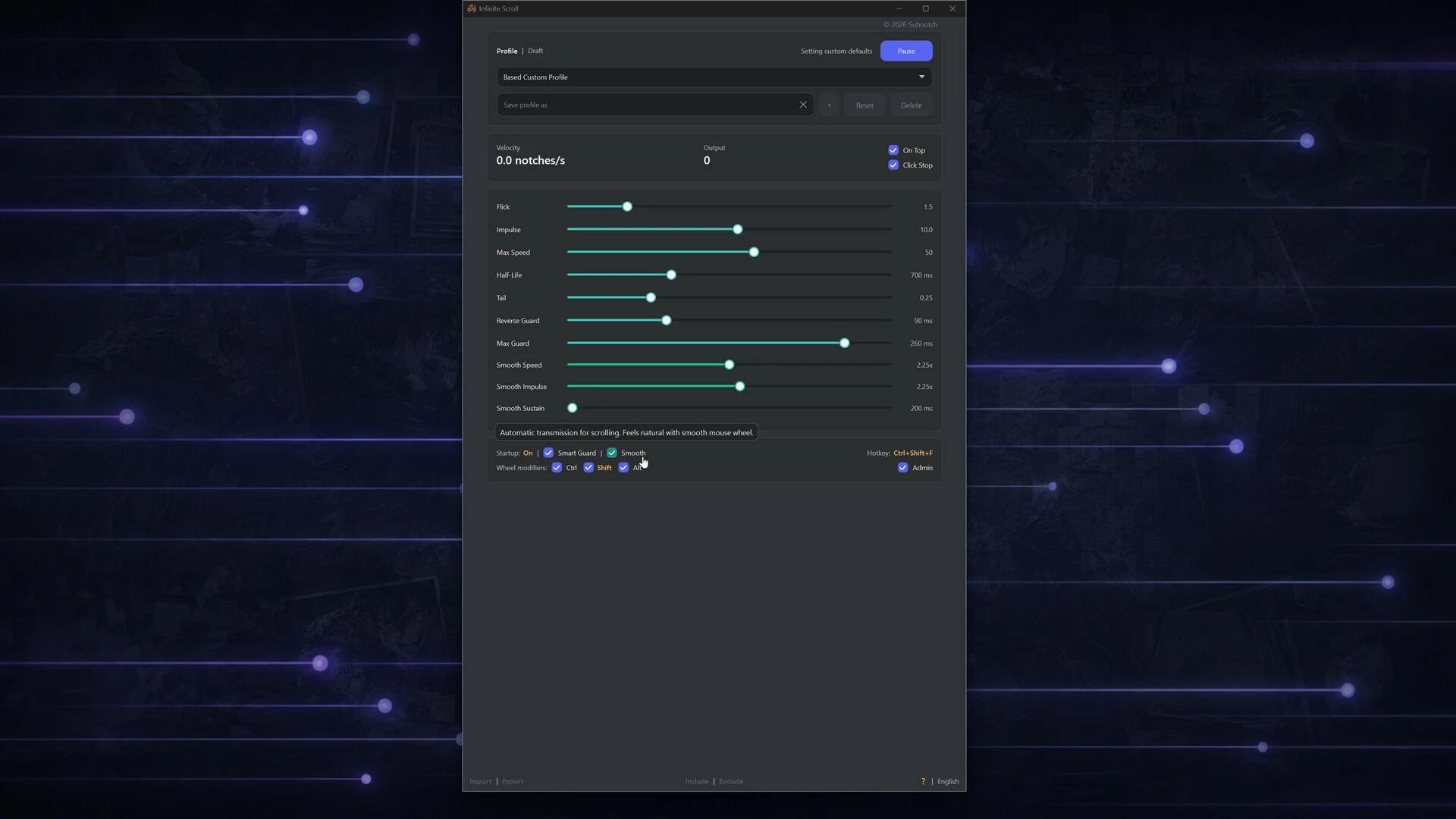Select the Profile tab

[507, 51]
